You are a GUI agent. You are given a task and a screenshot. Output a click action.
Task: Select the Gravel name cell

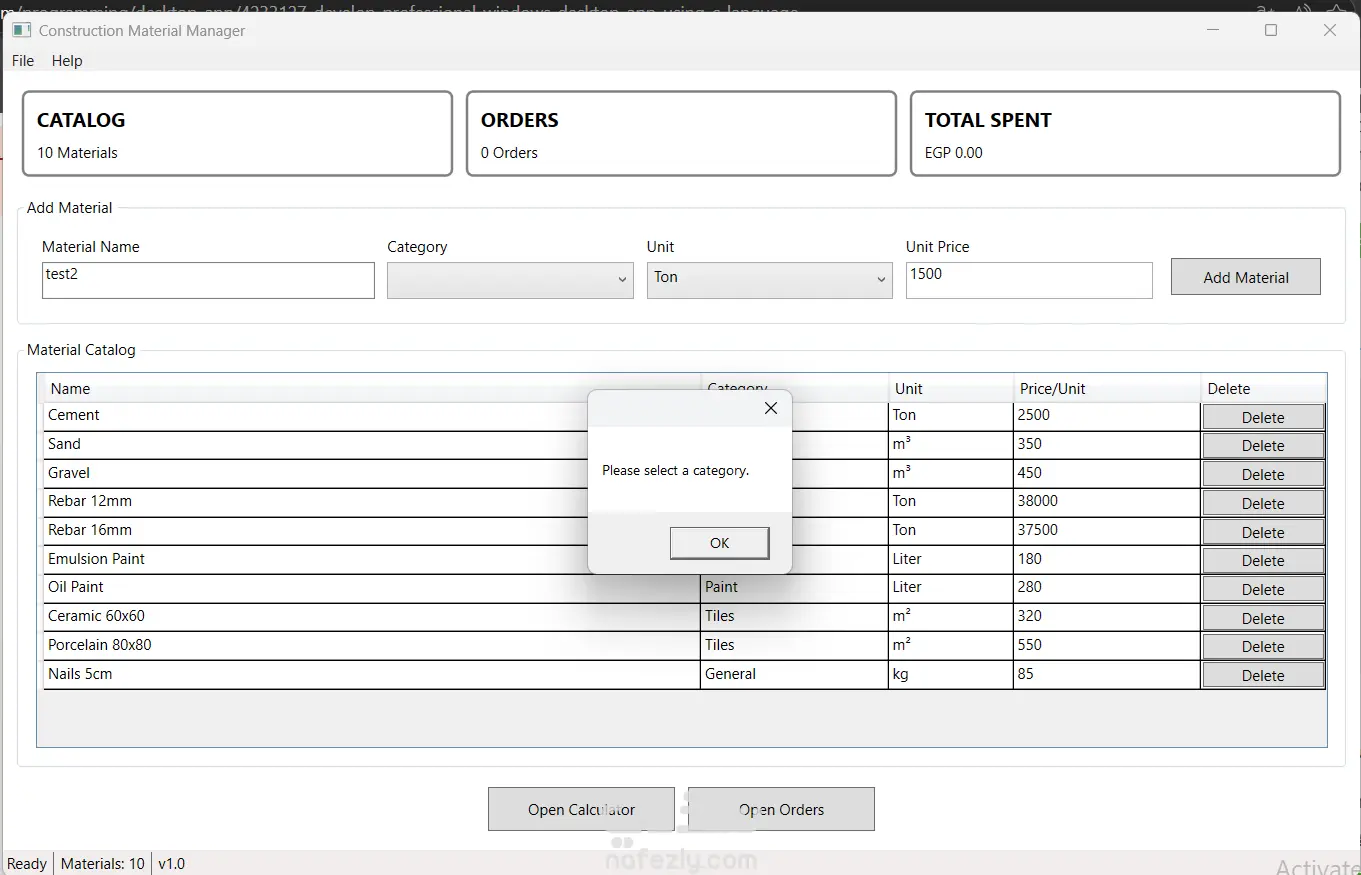pos(372,474)
